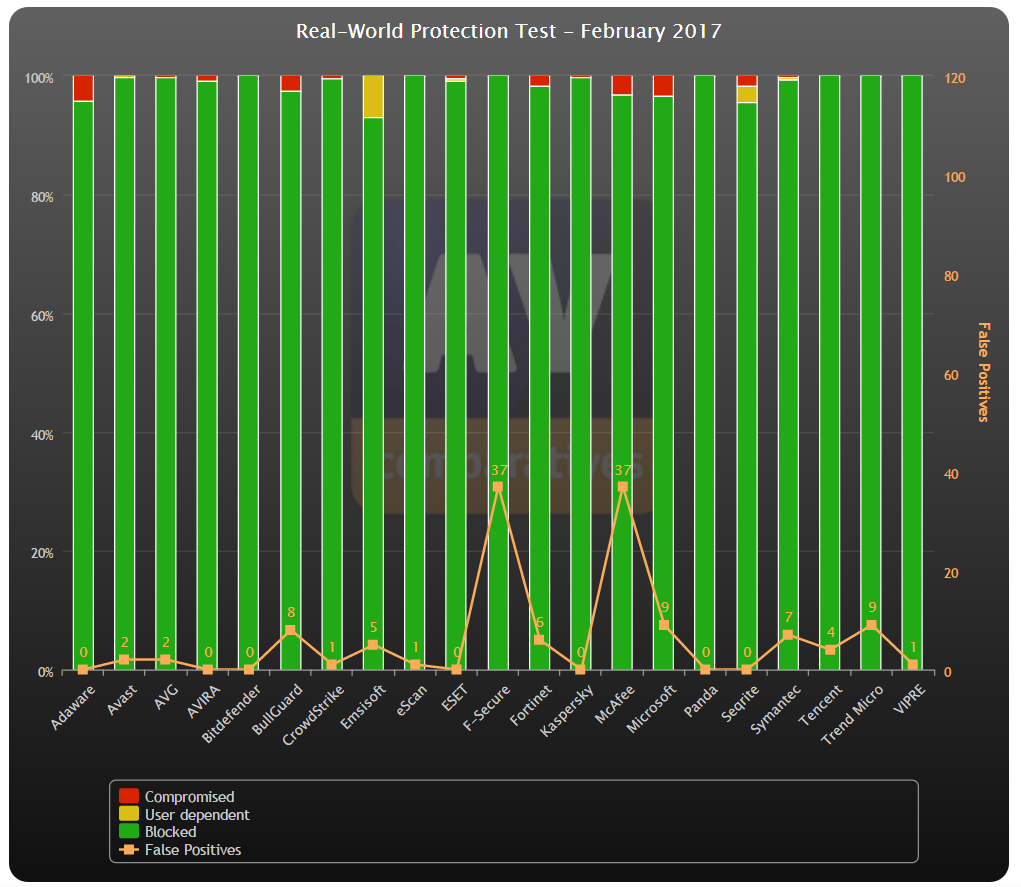The image size is (1021, 887).
Task: Select the CrowdStrike axis label
Action: click(313, 714)
